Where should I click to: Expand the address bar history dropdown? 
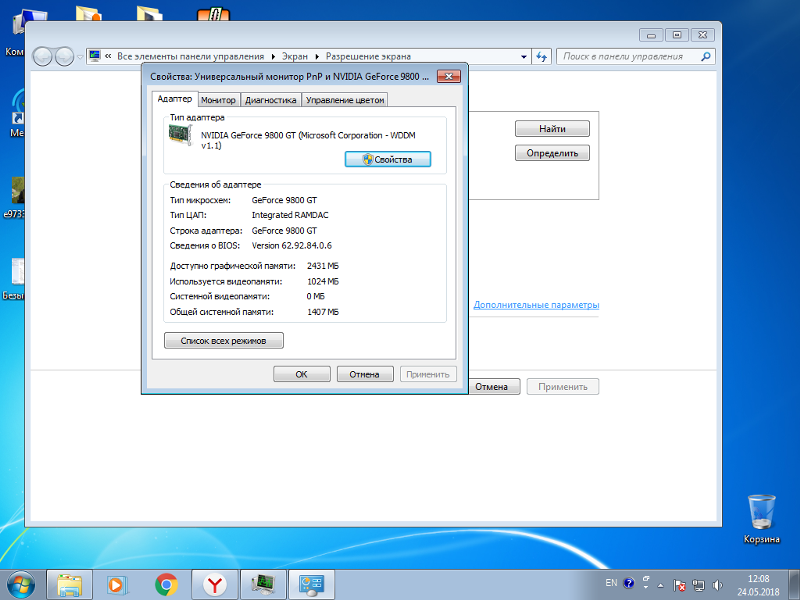pos(523,57)
